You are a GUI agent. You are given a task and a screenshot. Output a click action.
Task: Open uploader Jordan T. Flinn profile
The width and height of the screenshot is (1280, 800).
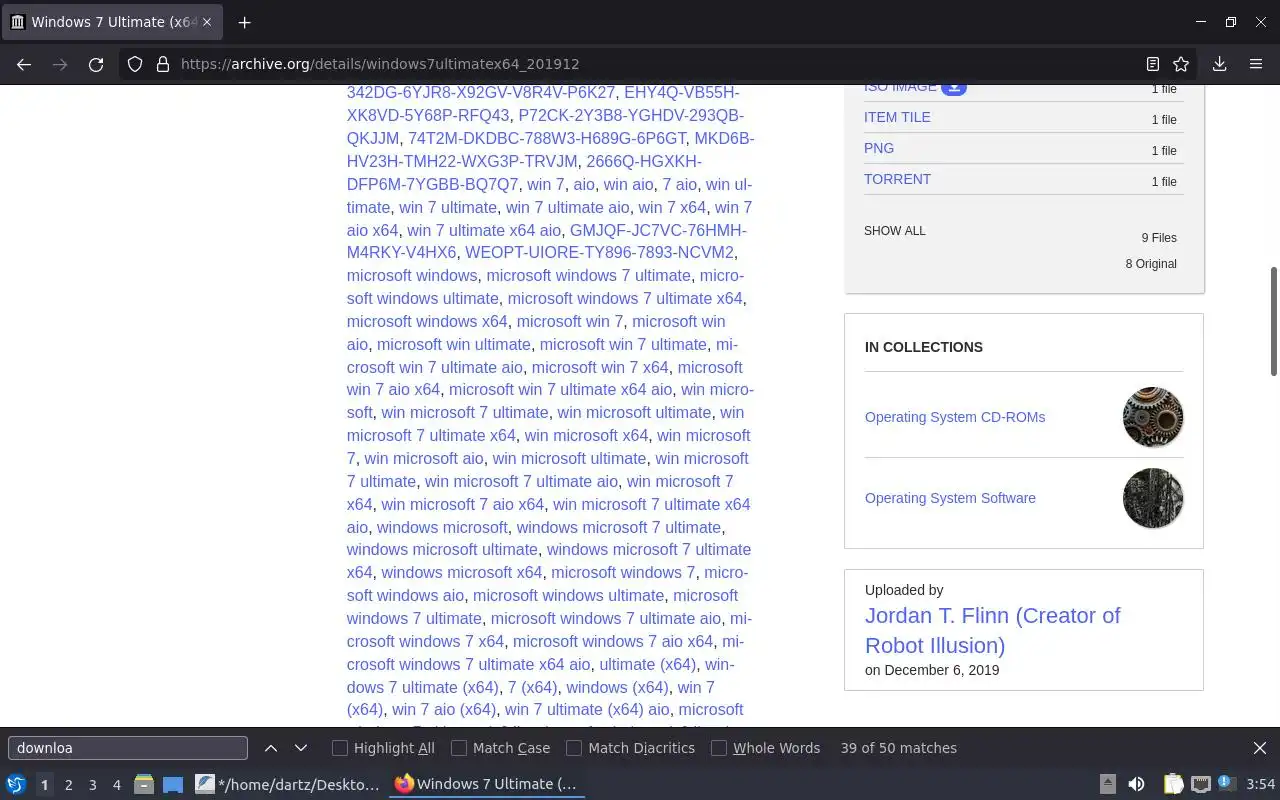(993, 630)
